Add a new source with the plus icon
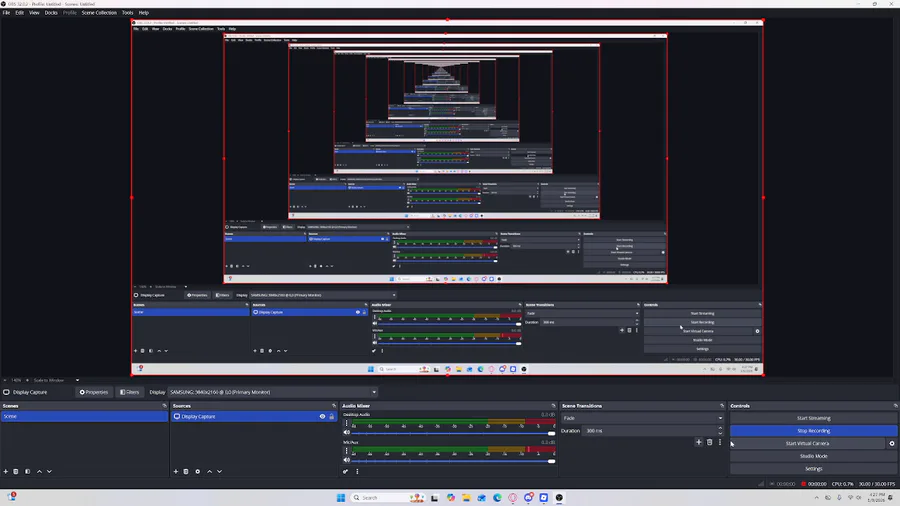 pyautogui.click(x=176, y=472)
